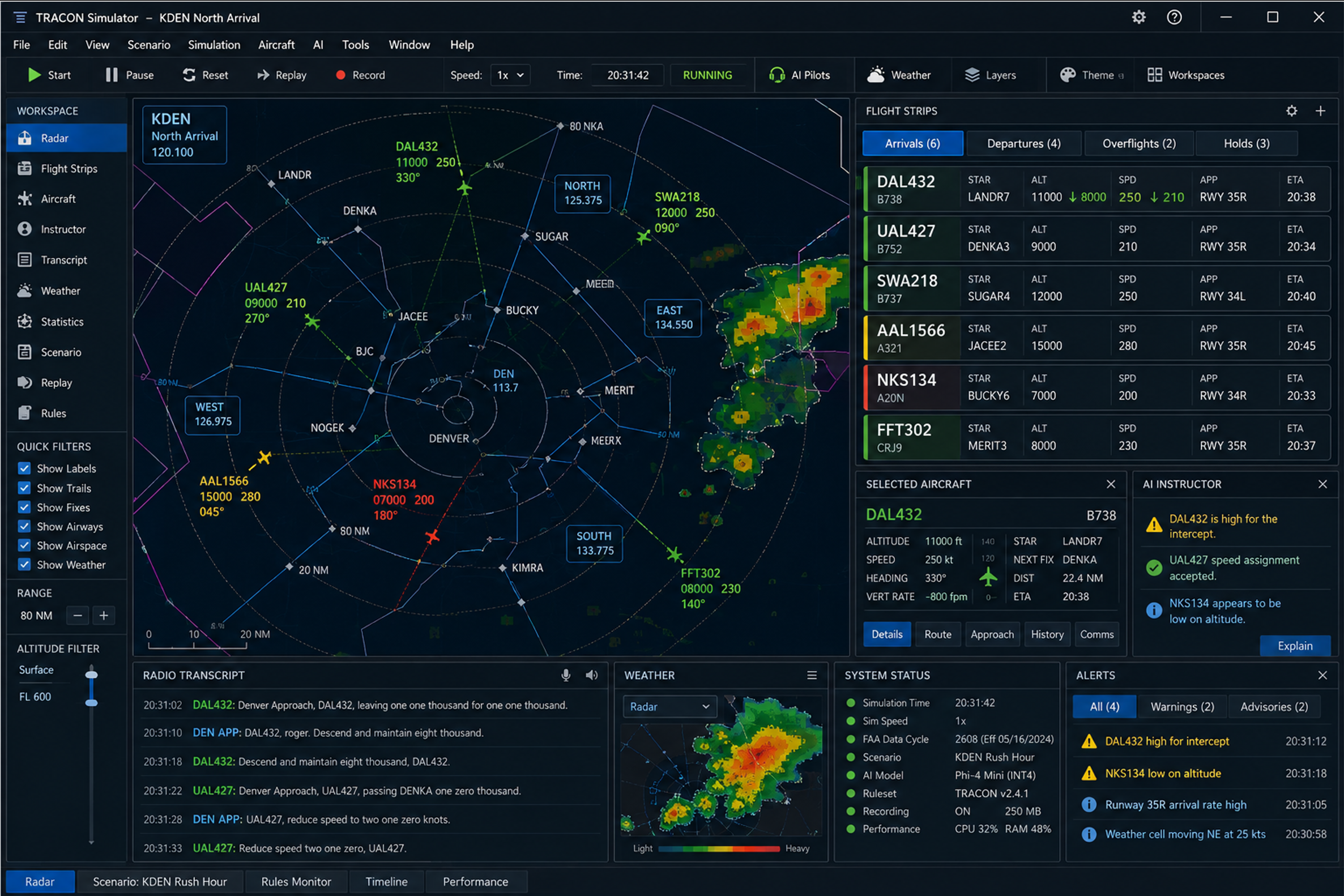Show the Warnings (2) alerts tab
Image resolution: width=1344 pixels, height=896 pixels.
tap(1181, 707)
